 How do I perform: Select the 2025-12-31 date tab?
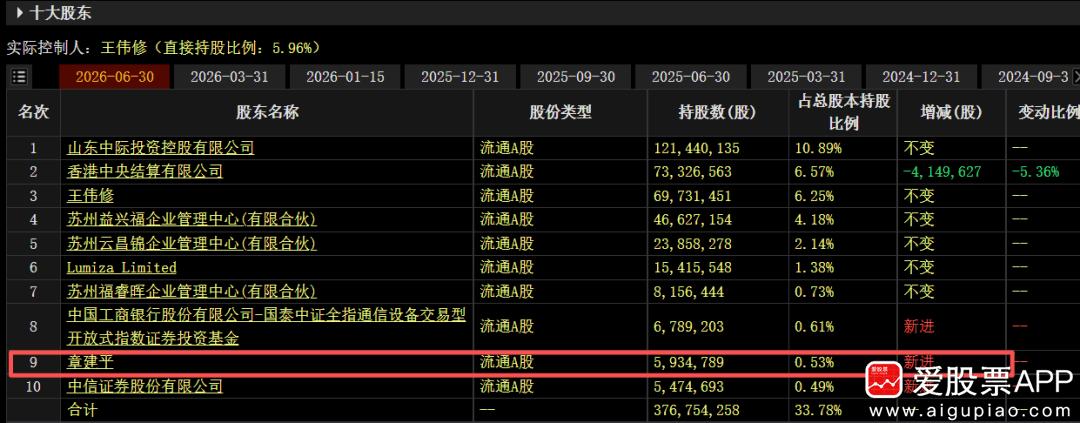tap(460, 76)
